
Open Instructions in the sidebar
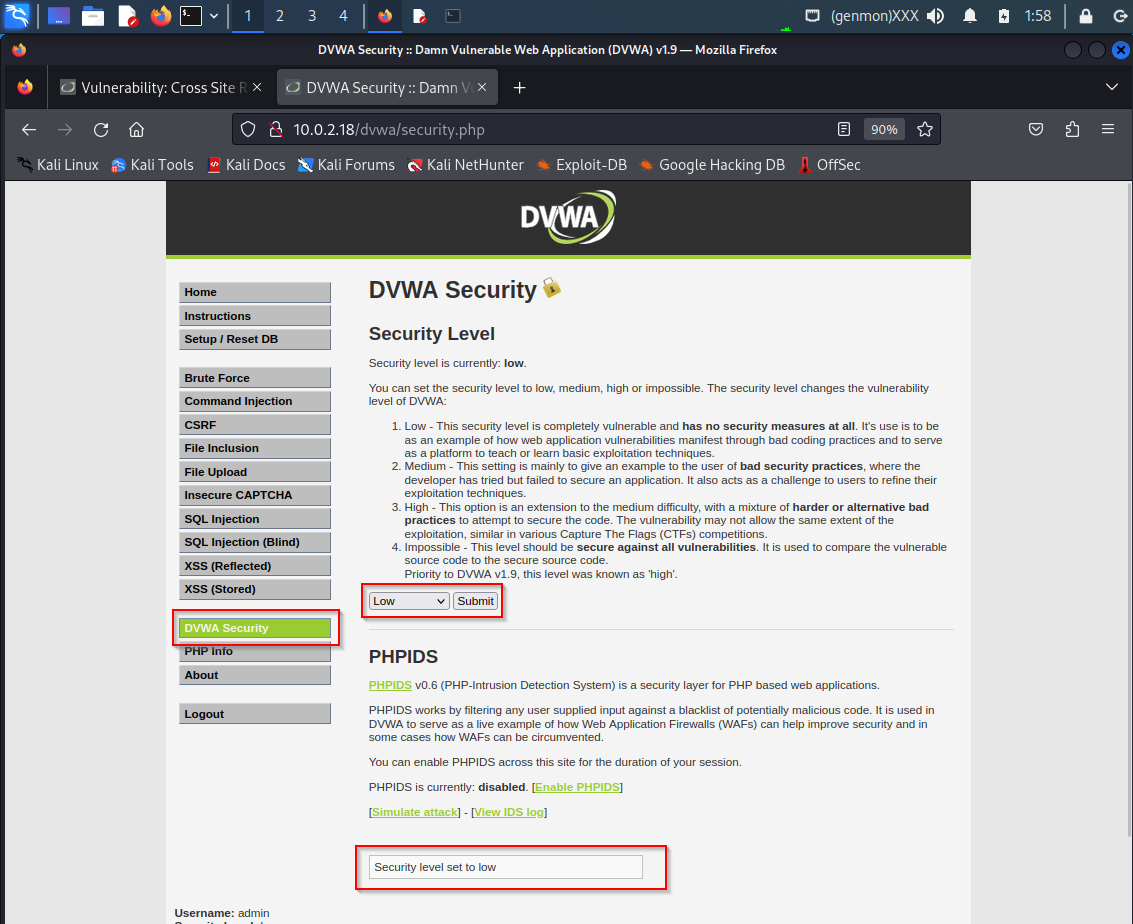point(254,316)
